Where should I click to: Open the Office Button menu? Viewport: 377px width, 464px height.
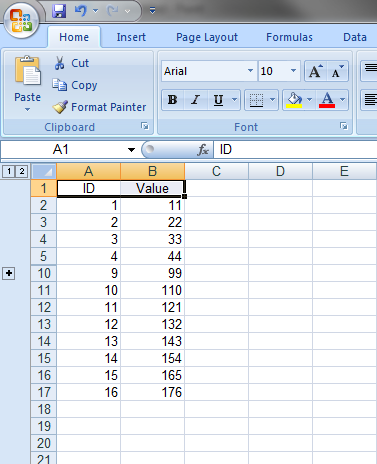pos(21,21)
